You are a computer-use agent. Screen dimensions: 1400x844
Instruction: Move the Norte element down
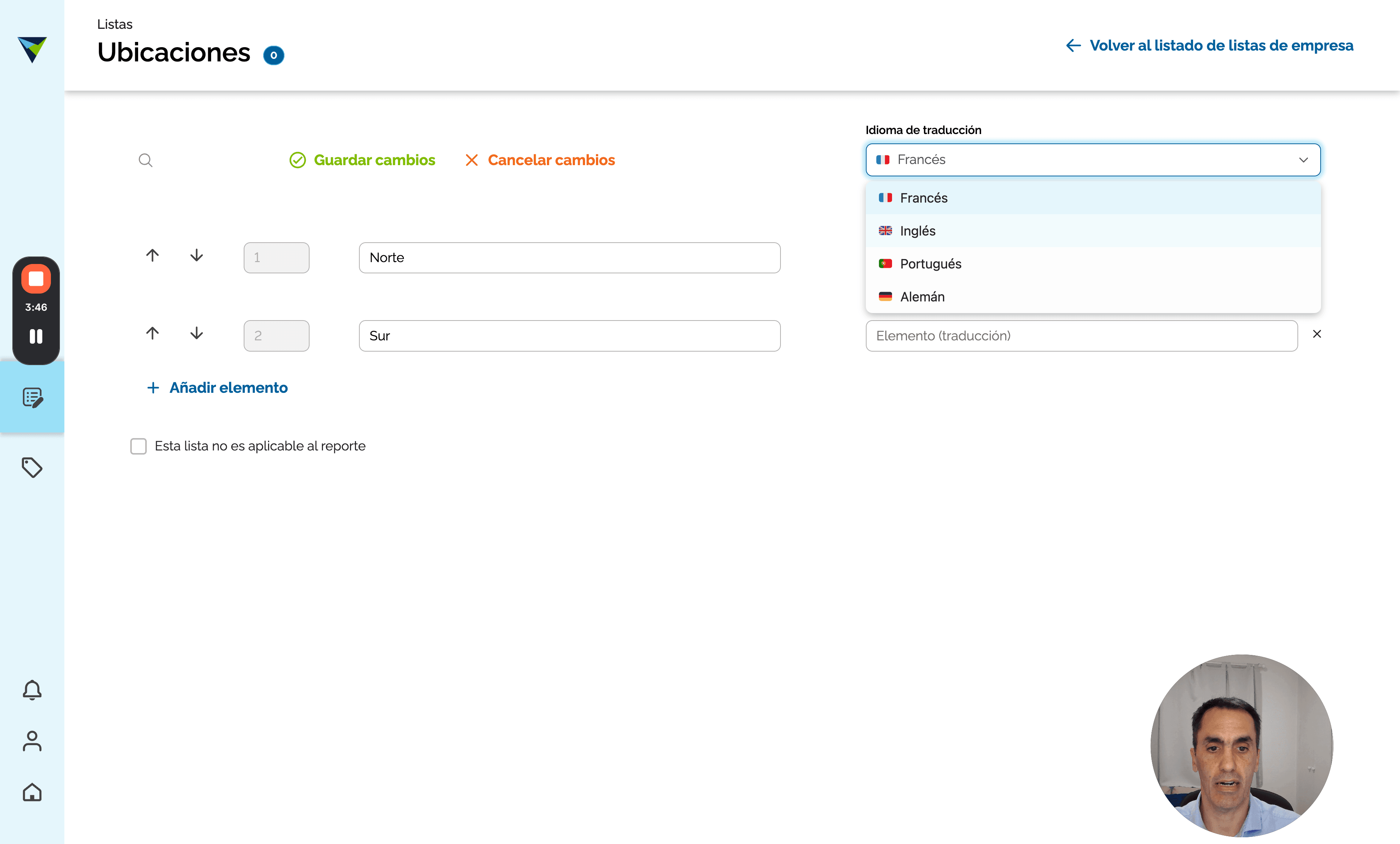click(197, 255)
